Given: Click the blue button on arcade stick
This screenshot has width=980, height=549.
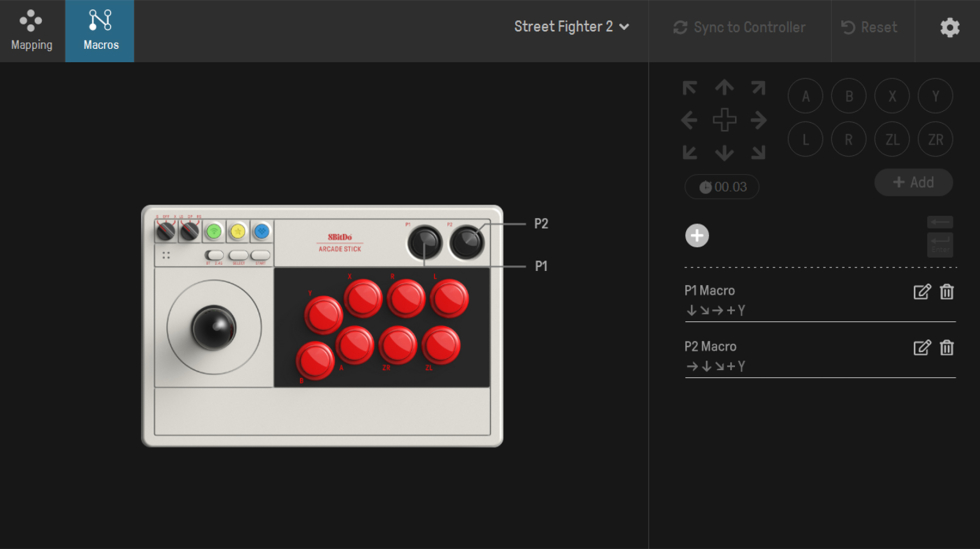Looking at the screenshot, I should (x=261, y=231).
